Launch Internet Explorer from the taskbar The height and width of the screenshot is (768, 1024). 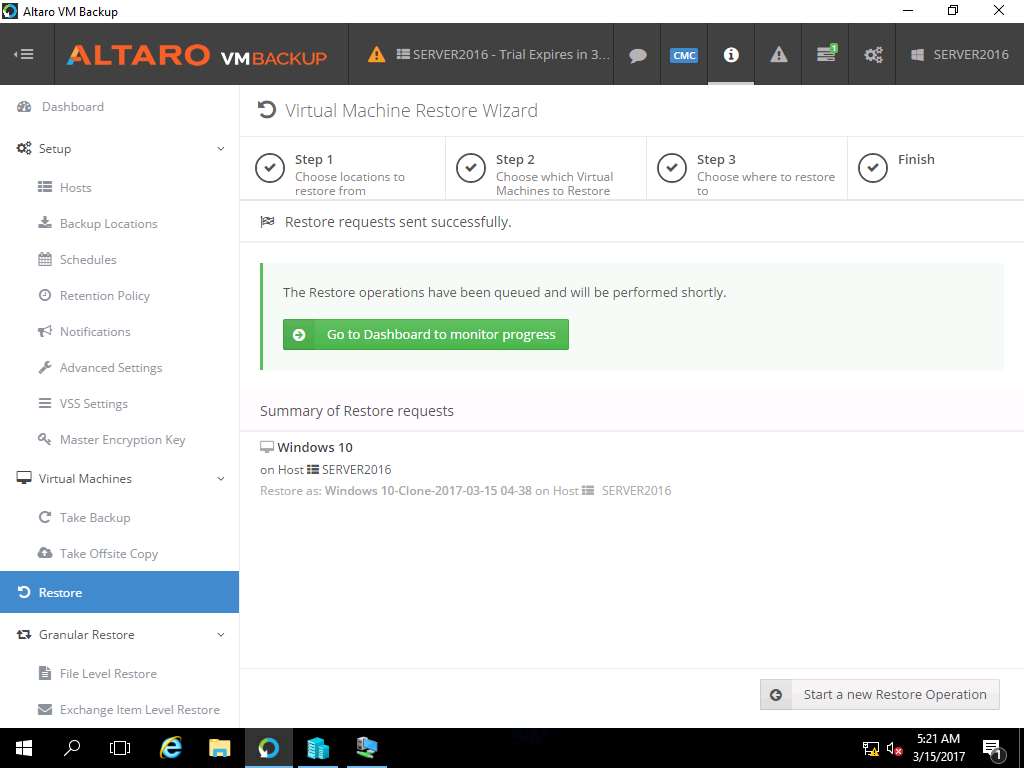[x=170, y=748]
